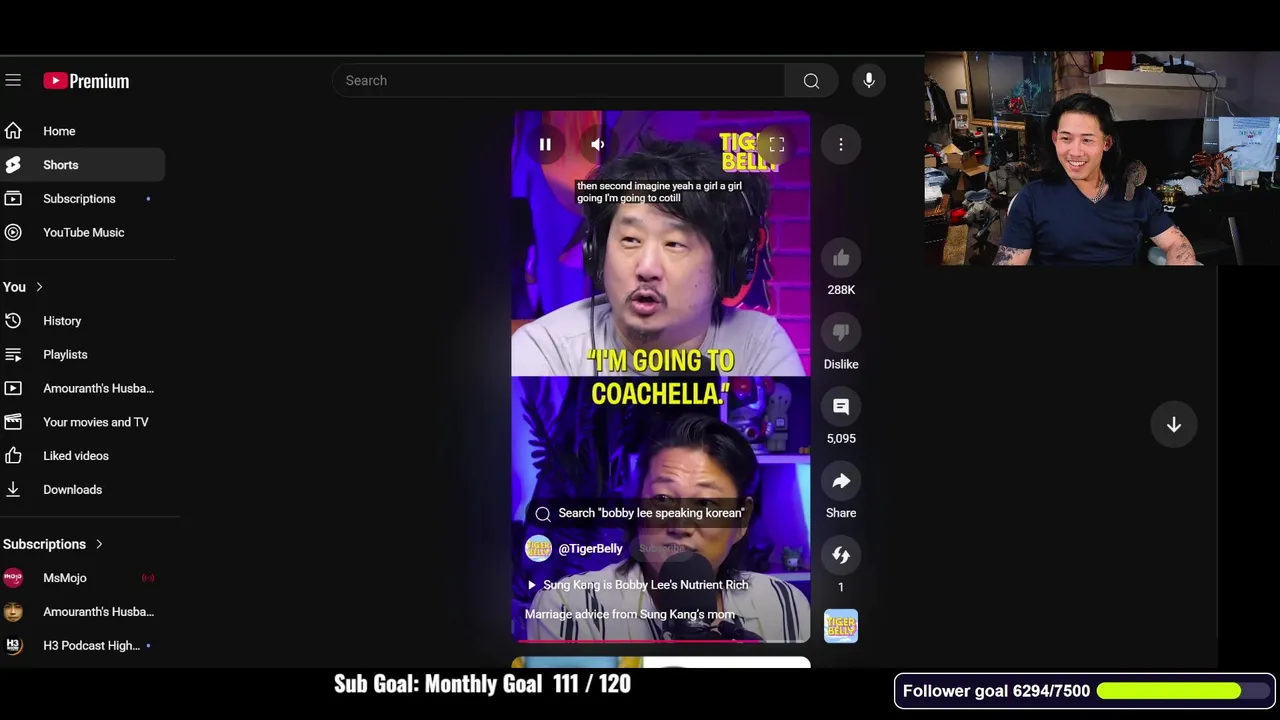Viewport: 1280px width, 720px height.
Task: Click the YouTube Music icon
Action: coord(13,233)
